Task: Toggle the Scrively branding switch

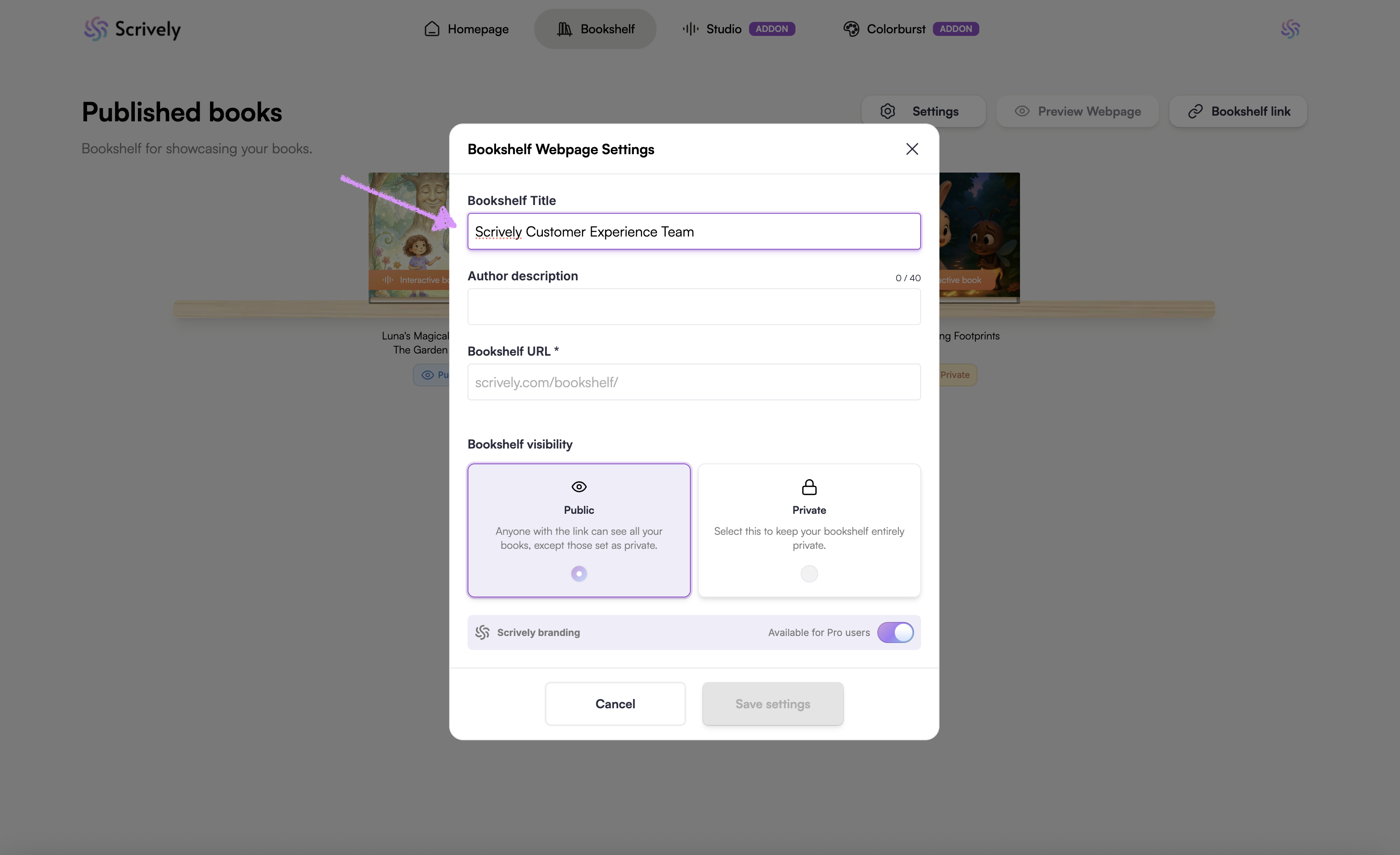Action: [895, 632]
